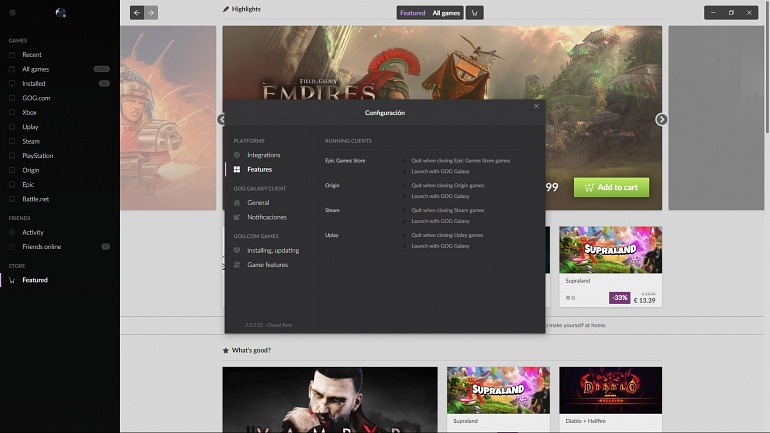Select the Features grid icon
Viewport: 770px width, 433px height.
237,169
